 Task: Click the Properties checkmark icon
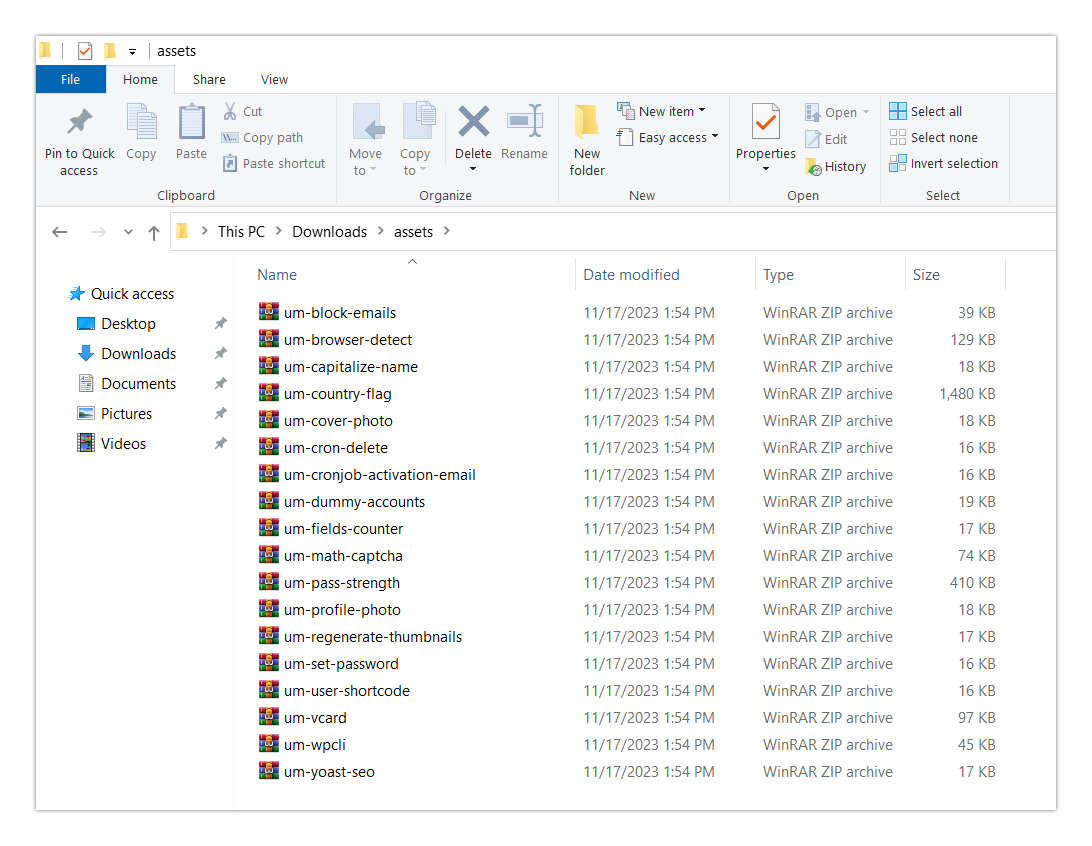click(x=765, y=122)
